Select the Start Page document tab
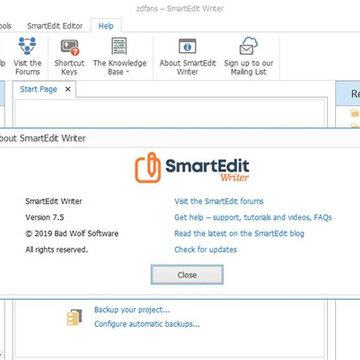 click(x=38, y=89)
